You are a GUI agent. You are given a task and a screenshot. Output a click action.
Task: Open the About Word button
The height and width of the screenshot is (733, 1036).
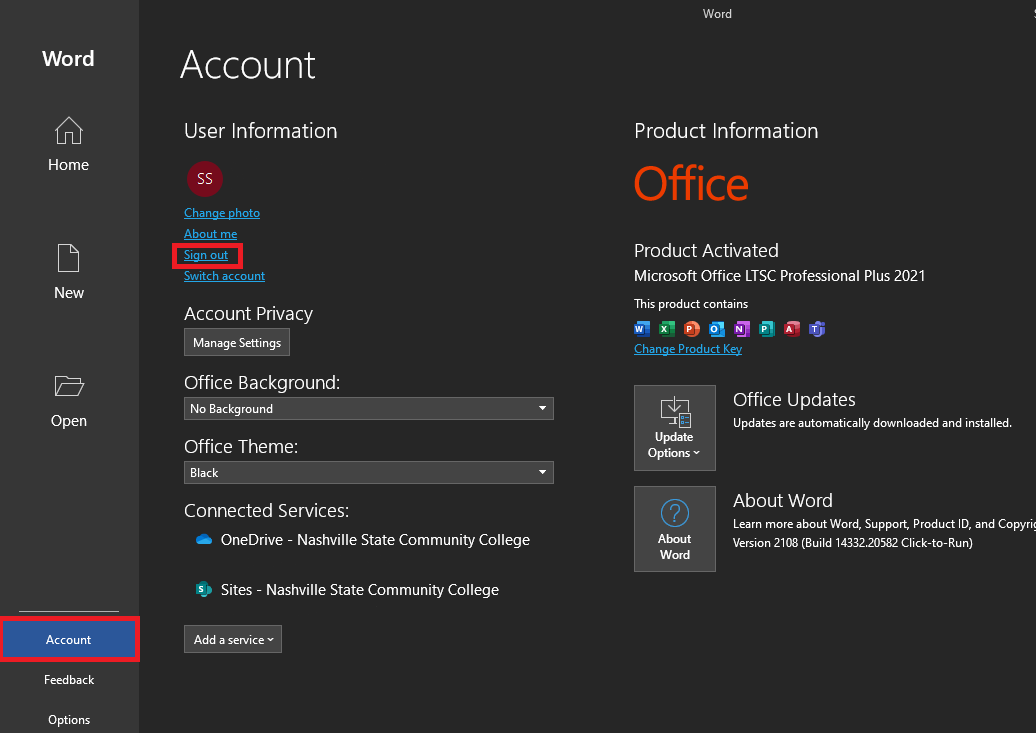(x=675, y=529)
